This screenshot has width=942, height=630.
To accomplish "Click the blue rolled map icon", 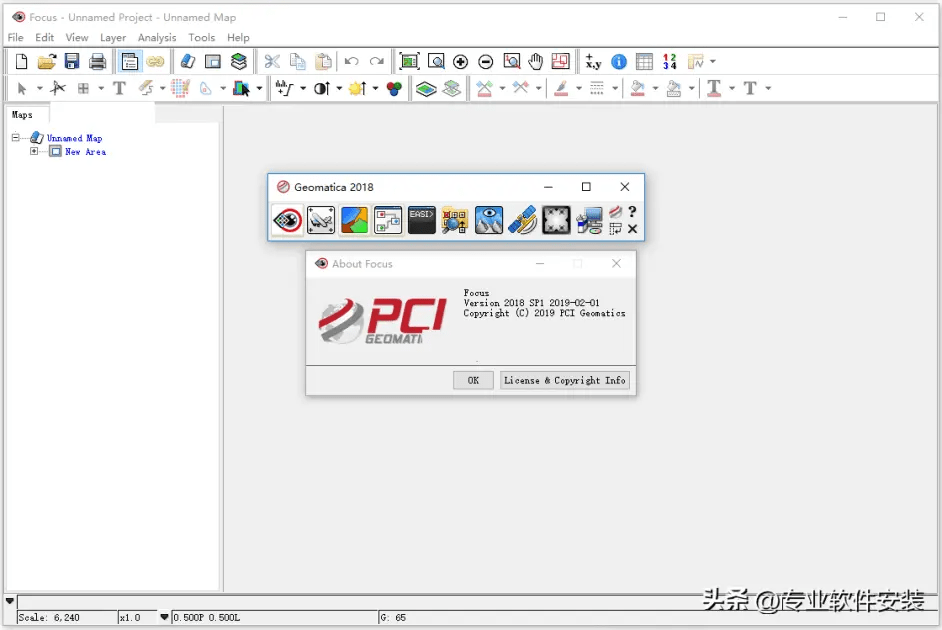I will (187, 61).
